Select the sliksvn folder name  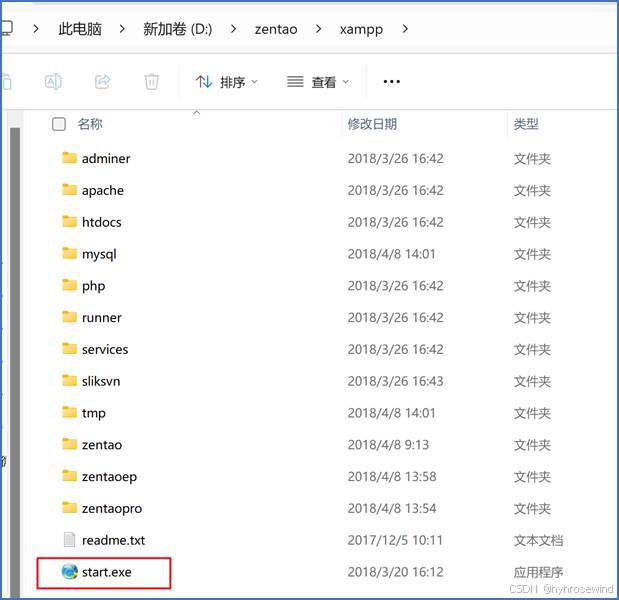[x=101, y=381]
